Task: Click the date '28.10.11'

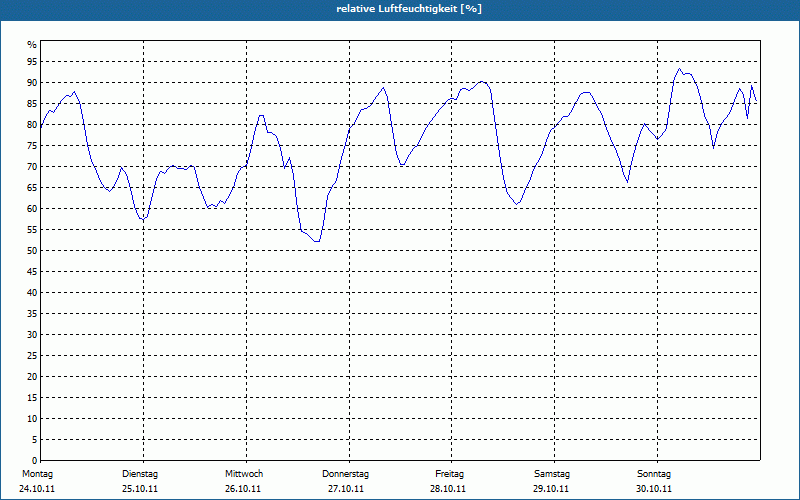Action: pos(448,489)
